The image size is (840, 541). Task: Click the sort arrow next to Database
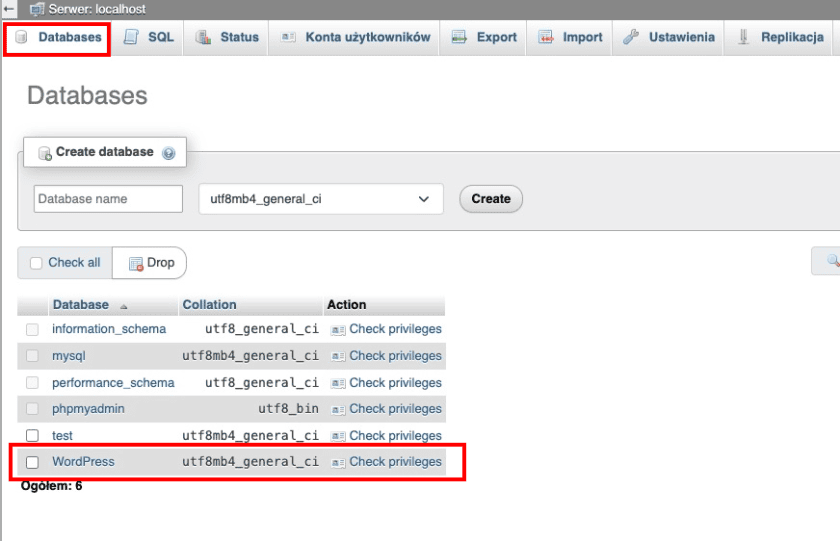coord(124,307)
